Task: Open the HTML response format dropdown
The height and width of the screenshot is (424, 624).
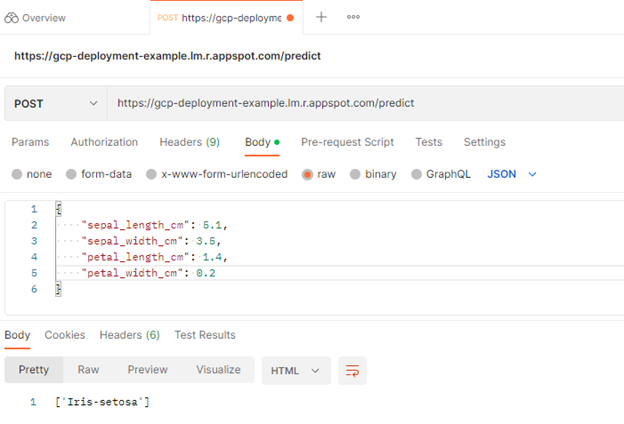Action: [295, 370]
